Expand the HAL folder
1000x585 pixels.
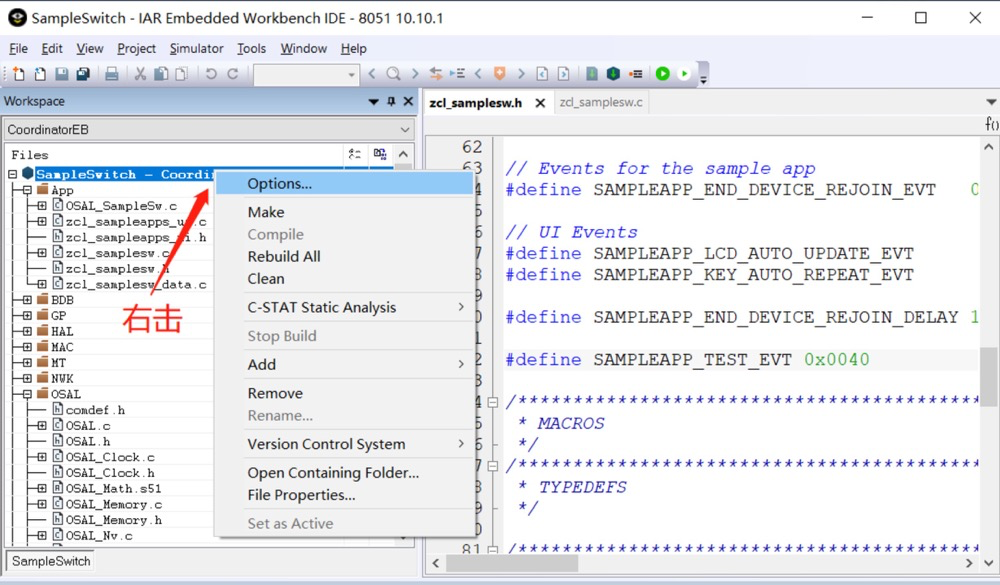pyautogui.click(x=27, y=331)
